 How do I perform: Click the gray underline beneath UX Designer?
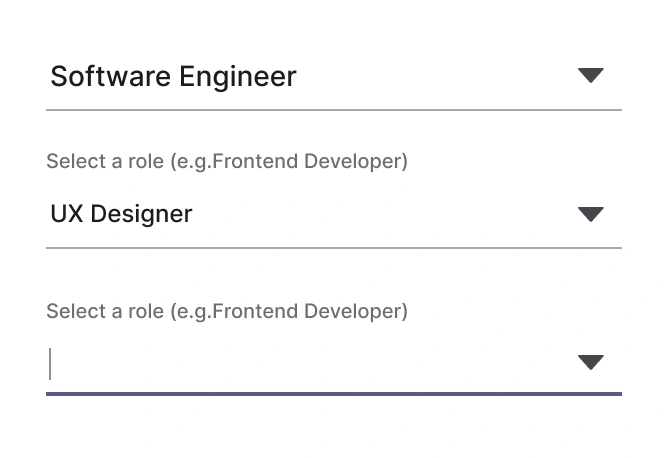pos(333,246)
